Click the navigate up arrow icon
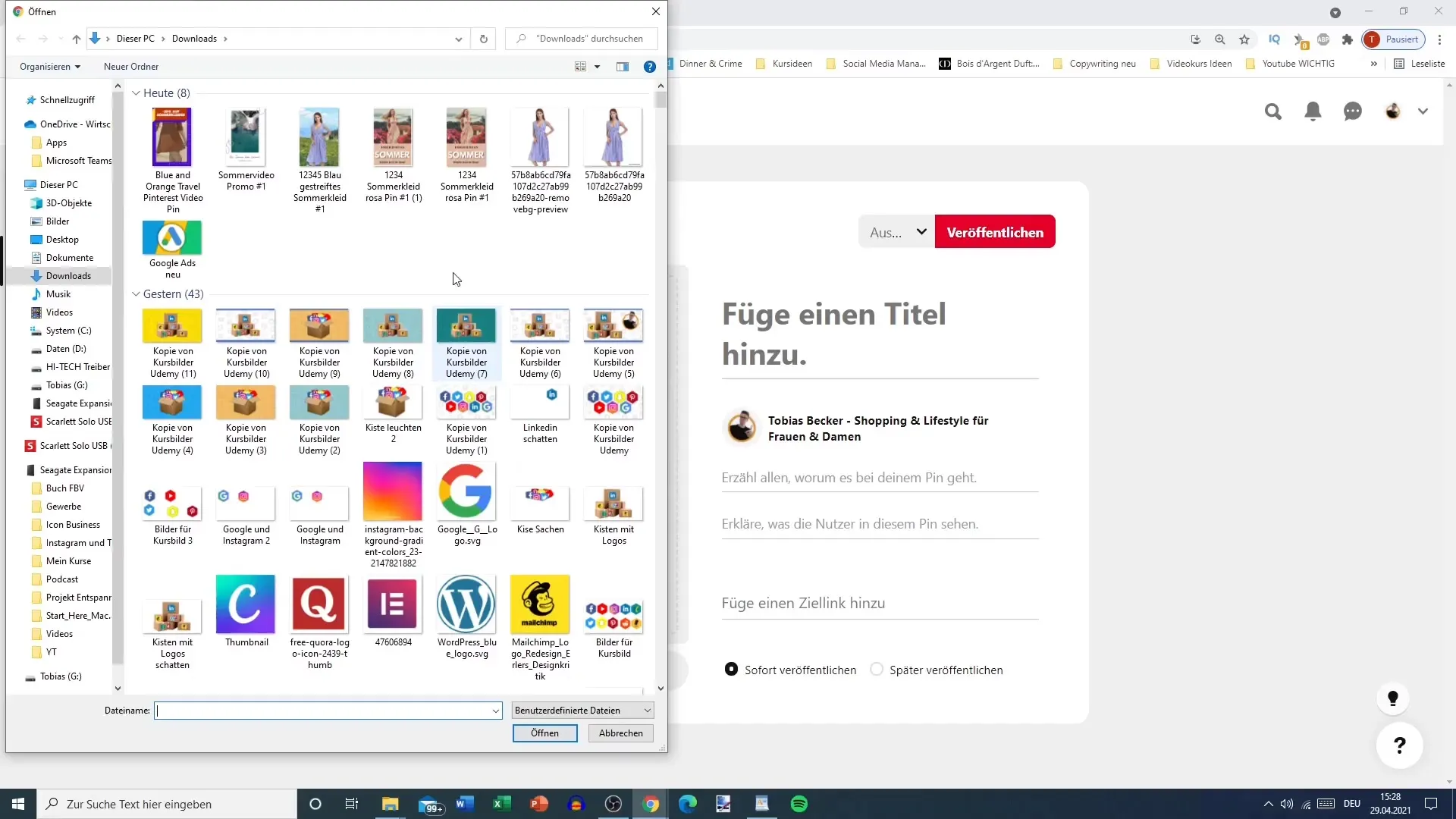 coord(76,38)
